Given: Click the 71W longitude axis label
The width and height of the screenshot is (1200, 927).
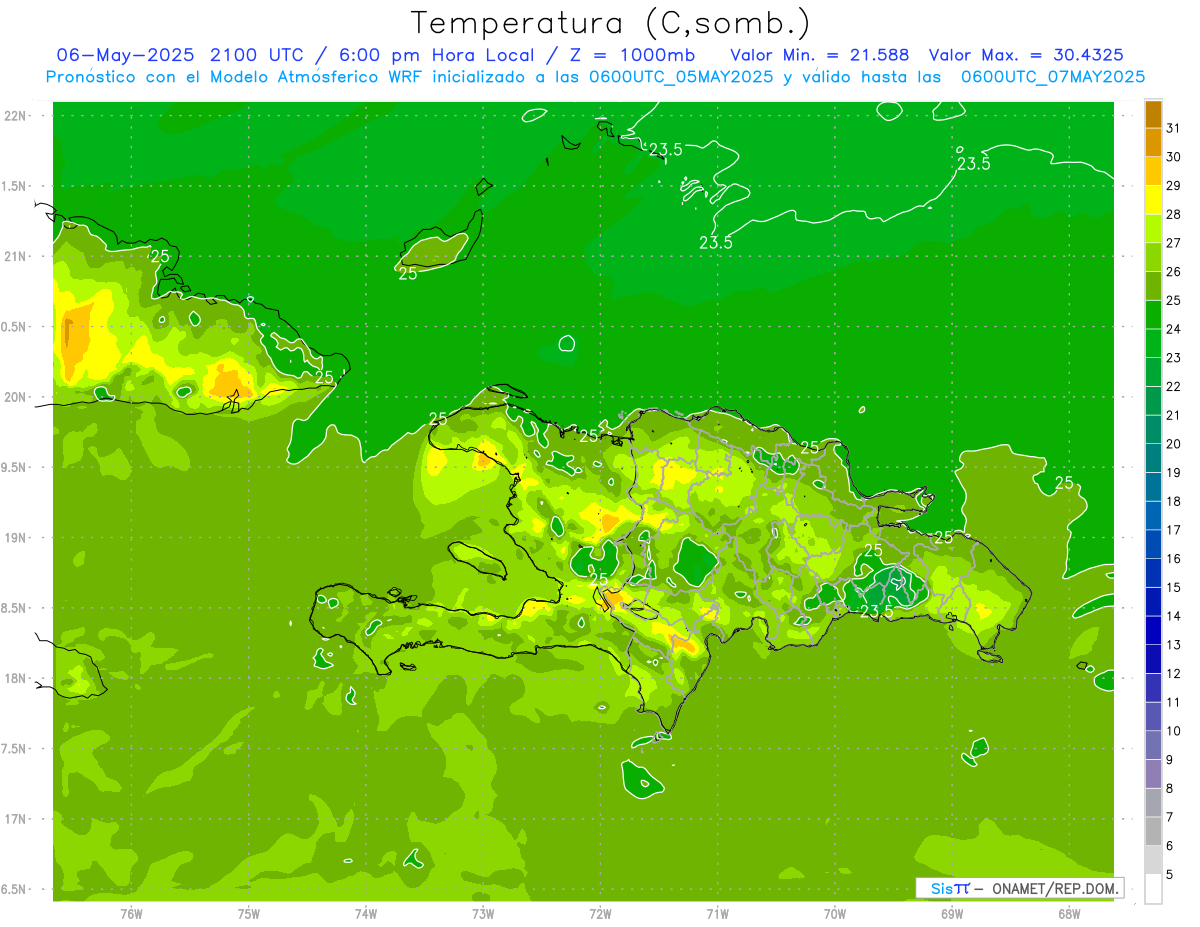Looking at the screenshot, I should tap(717, 915).
